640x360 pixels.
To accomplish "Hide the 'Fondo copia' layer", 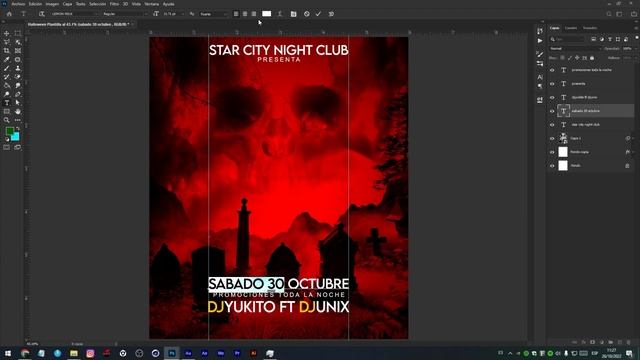I will pos(552,152).
